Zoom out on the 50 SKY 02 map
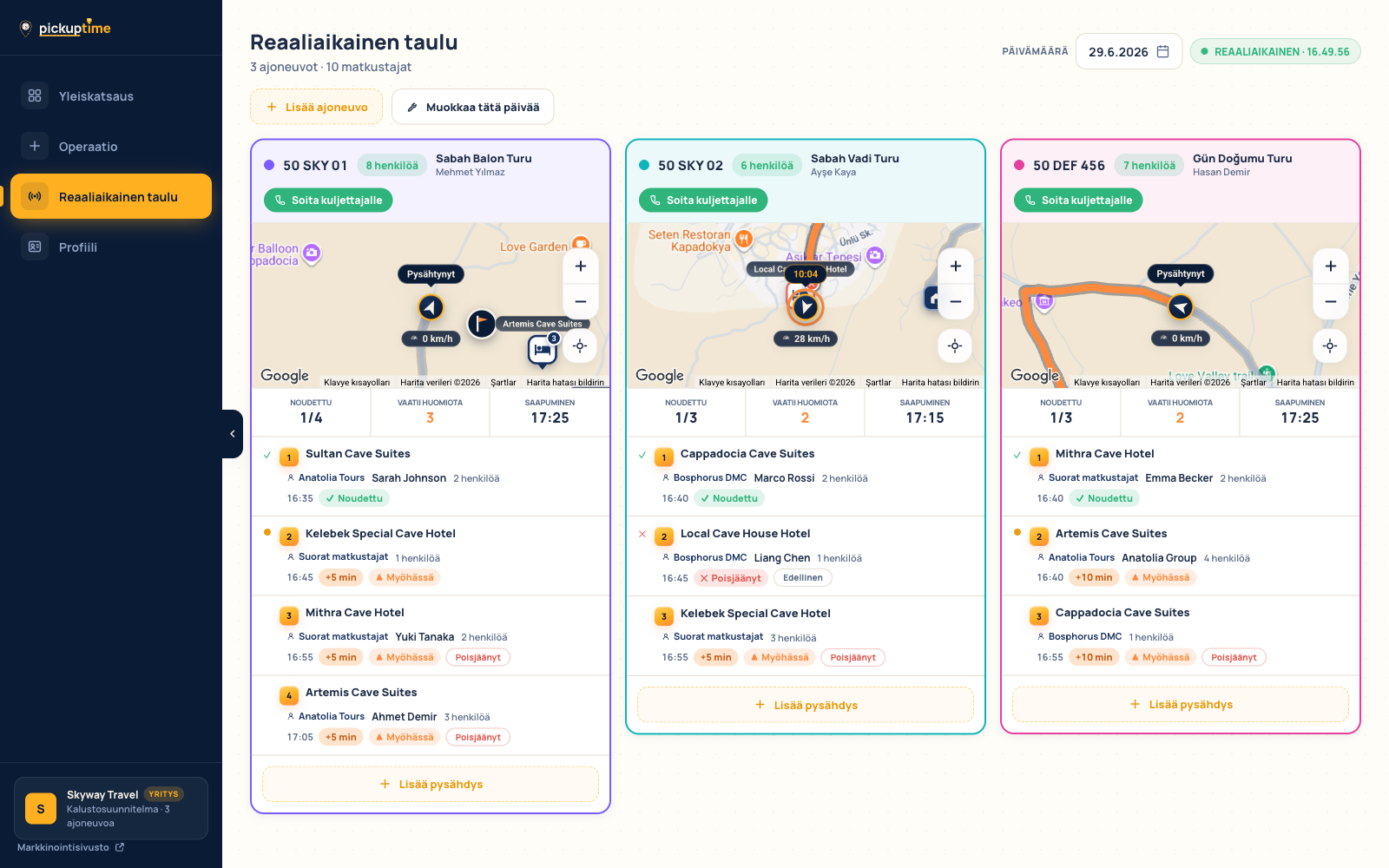1389x868 pixels. pos(956,301)
